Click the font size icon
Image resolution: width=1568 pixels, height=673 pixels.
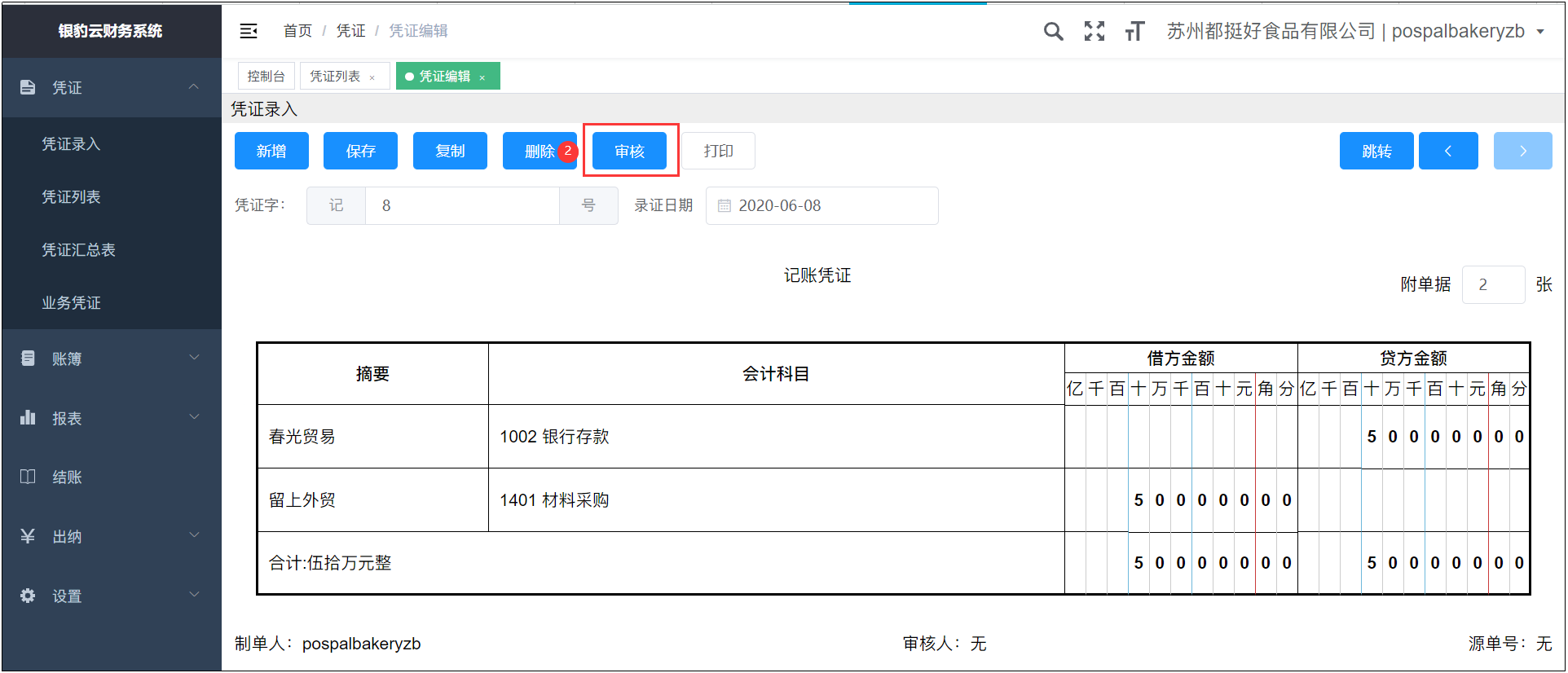point(1134,32)
